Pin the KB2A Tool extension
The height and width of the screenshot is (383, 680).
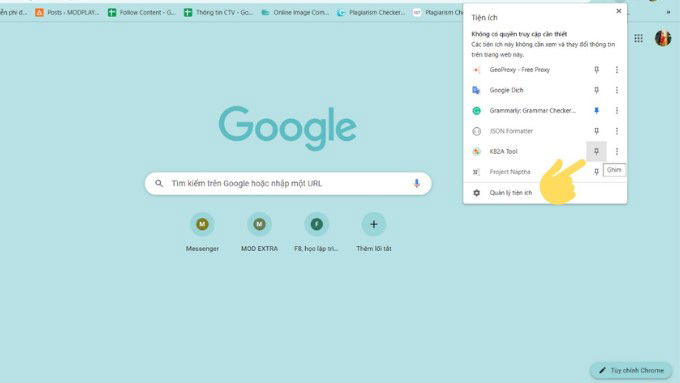tap(596, 151)
